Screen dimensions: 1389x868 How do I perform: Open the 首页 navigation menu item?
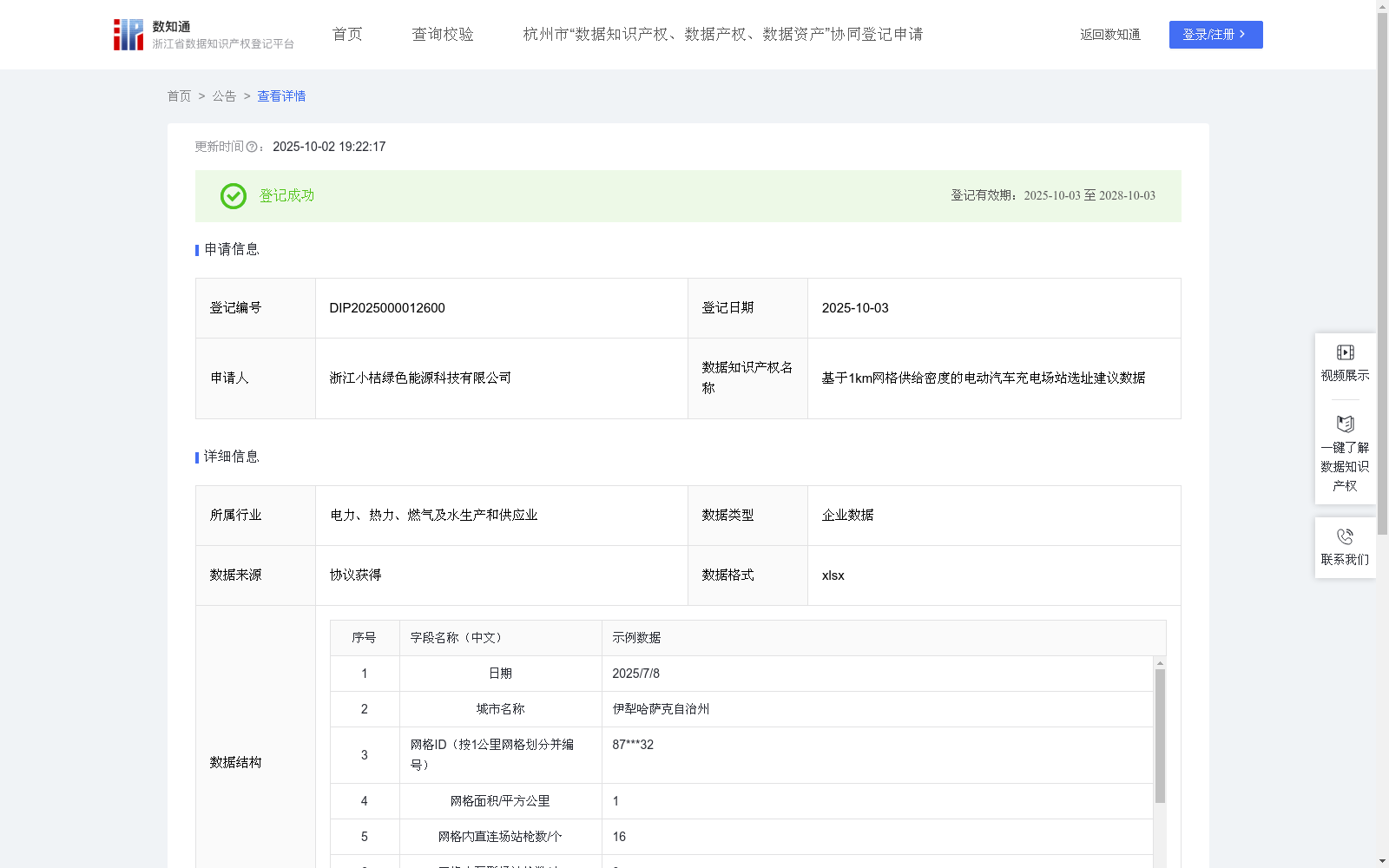tap(347, 35)
